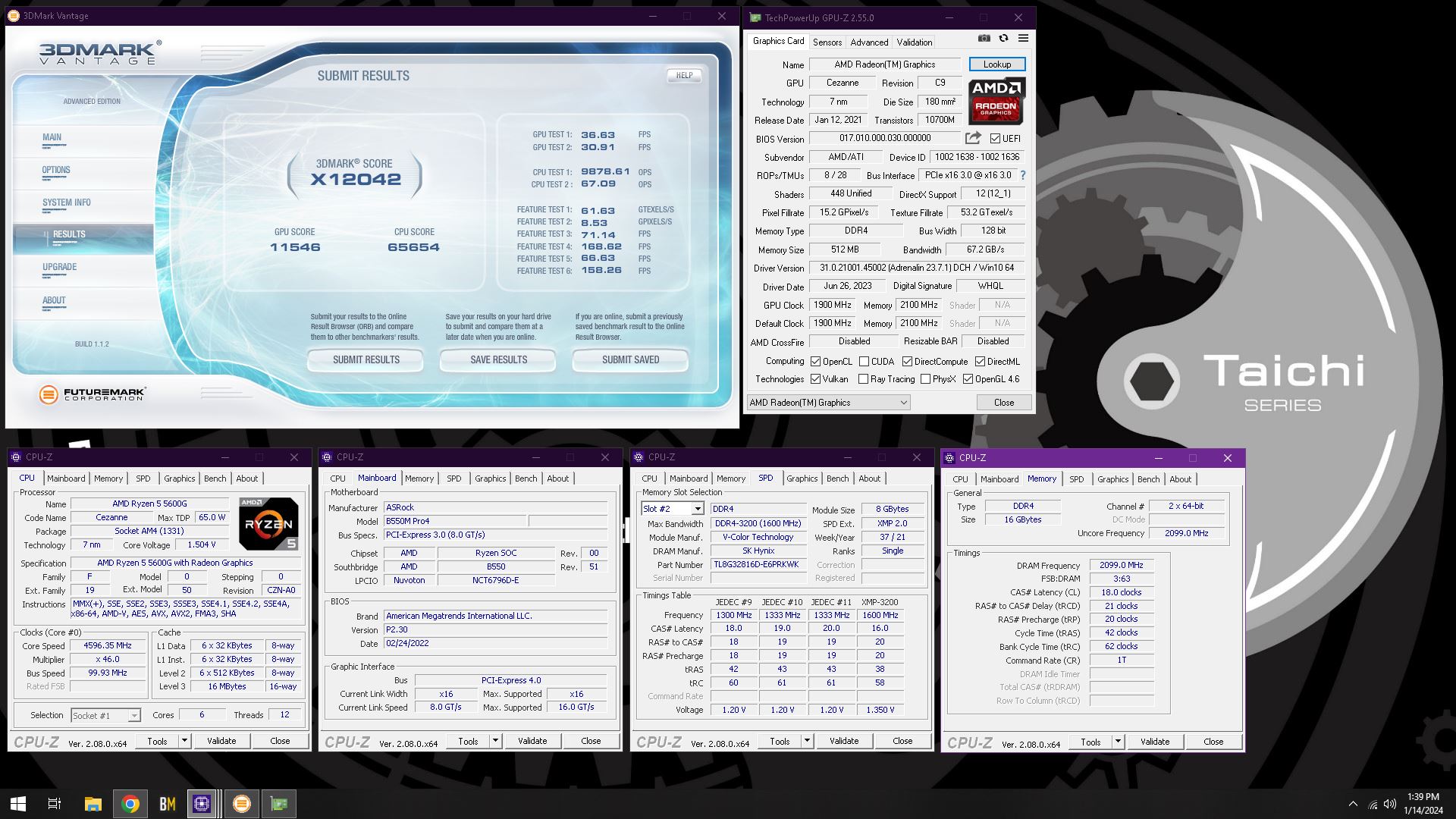Click the 3DMark Vantage logo
Screen dimensions: 1456x819
[x=100, y=52]
